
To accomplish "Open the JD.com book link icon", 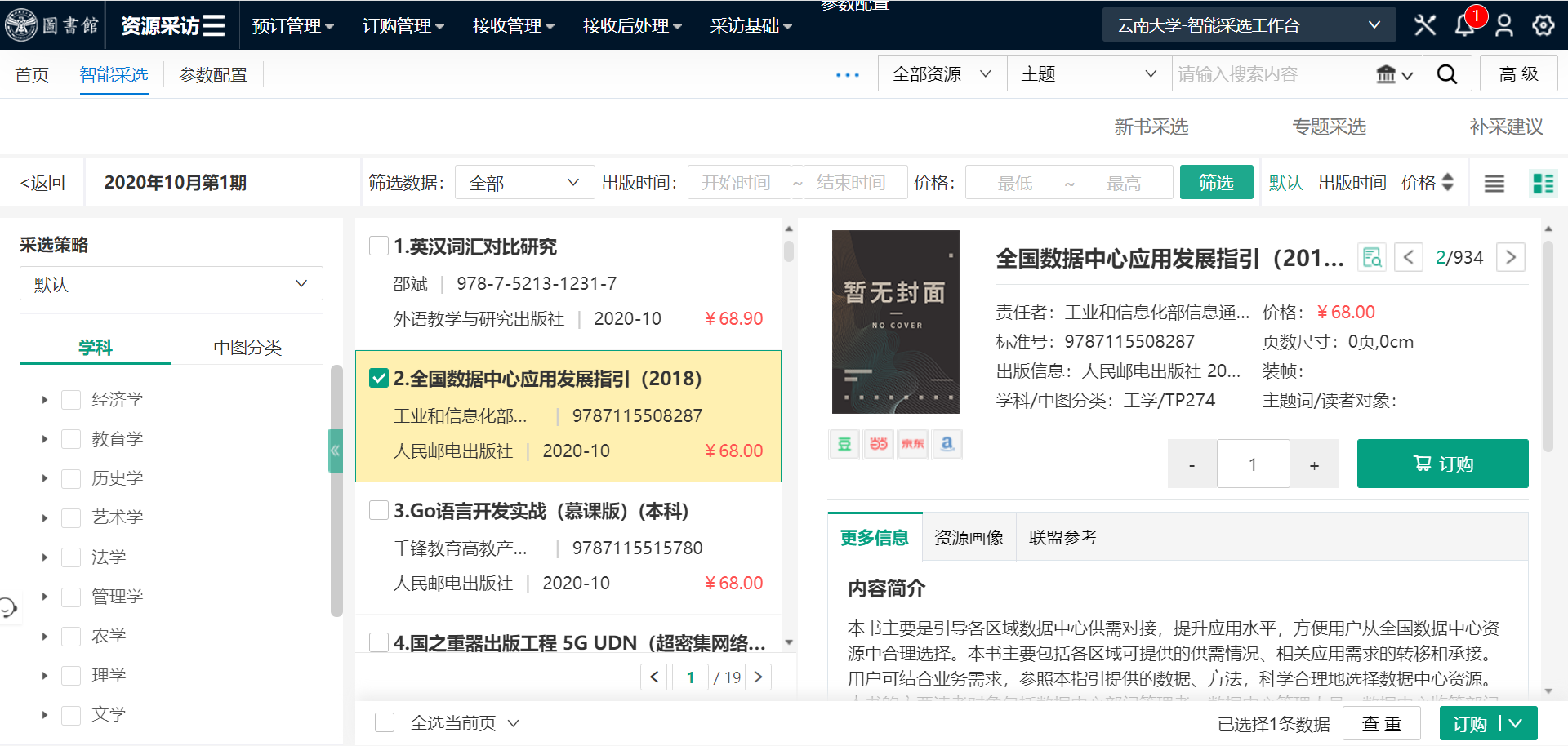I will click(x=912, y=444).
